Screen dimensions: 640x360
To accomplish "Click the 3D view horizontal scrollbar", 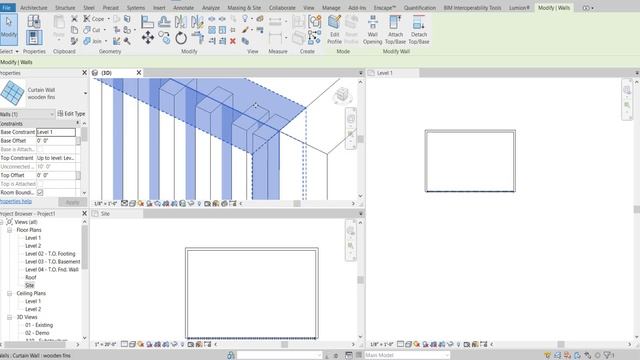I will click(x=297, y=203).
